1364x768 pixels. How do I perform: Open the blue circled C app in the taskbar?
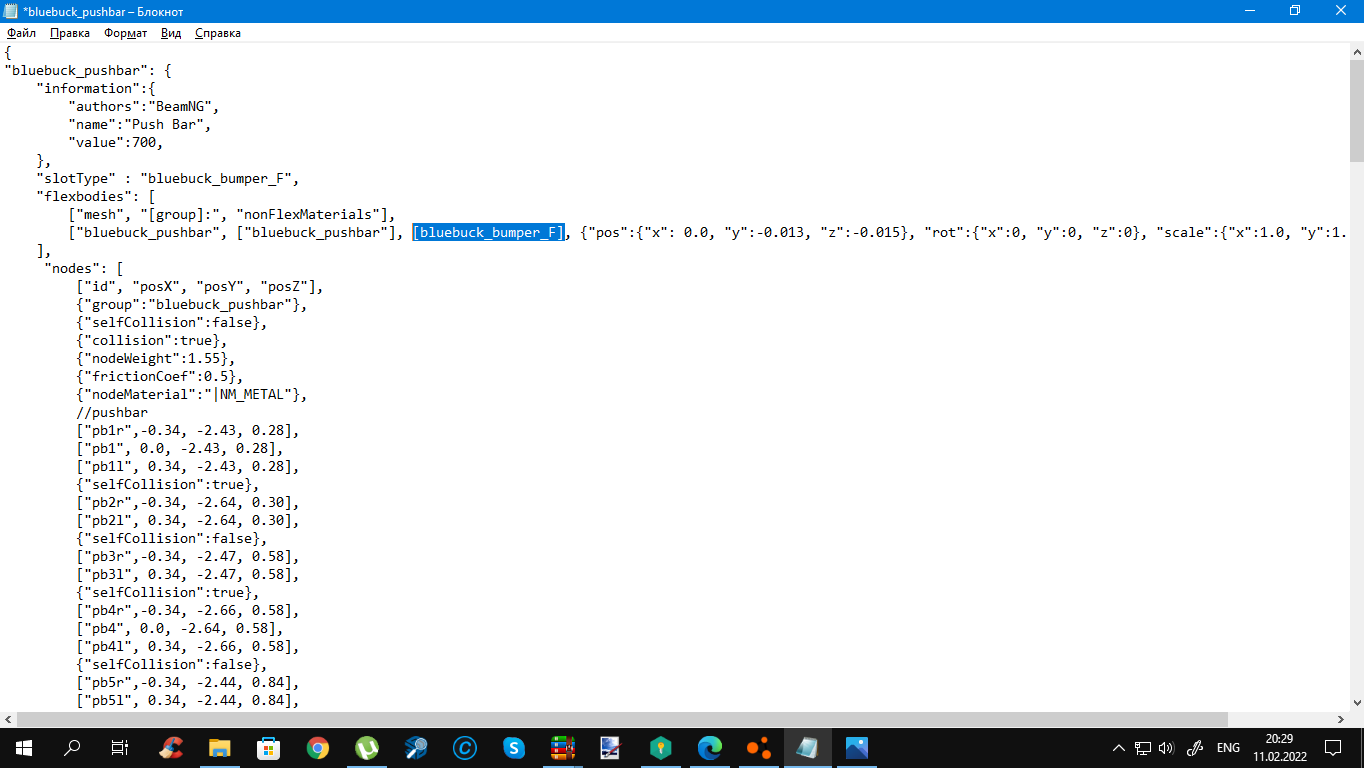[x=465, y=747]
